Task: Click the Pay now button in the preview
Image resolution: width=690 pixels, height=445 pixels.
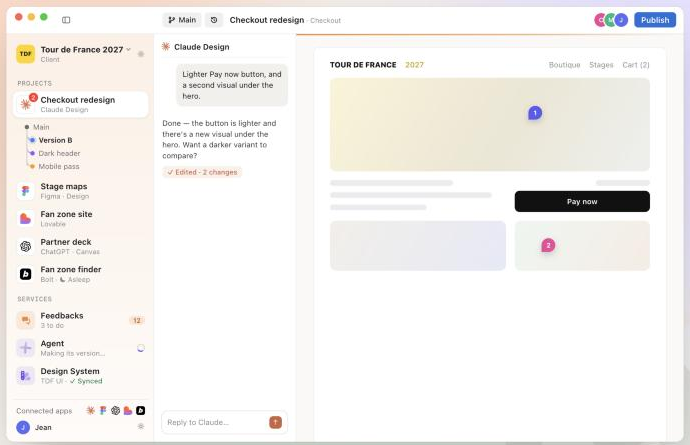Action: 582,201
